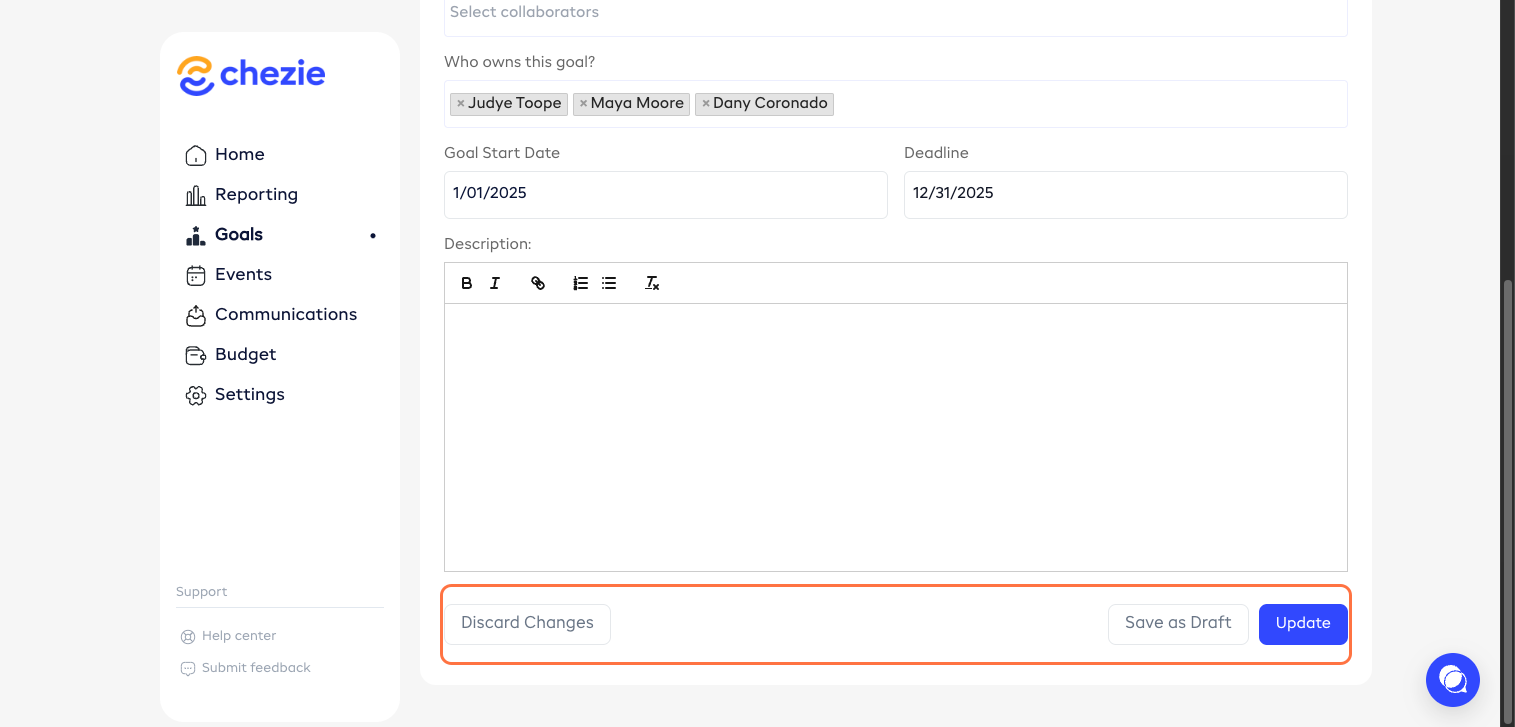This screenshot has height=727, width=1515.
Task: Remove Dany Coronado from goal owners
Action: point(705,104)
